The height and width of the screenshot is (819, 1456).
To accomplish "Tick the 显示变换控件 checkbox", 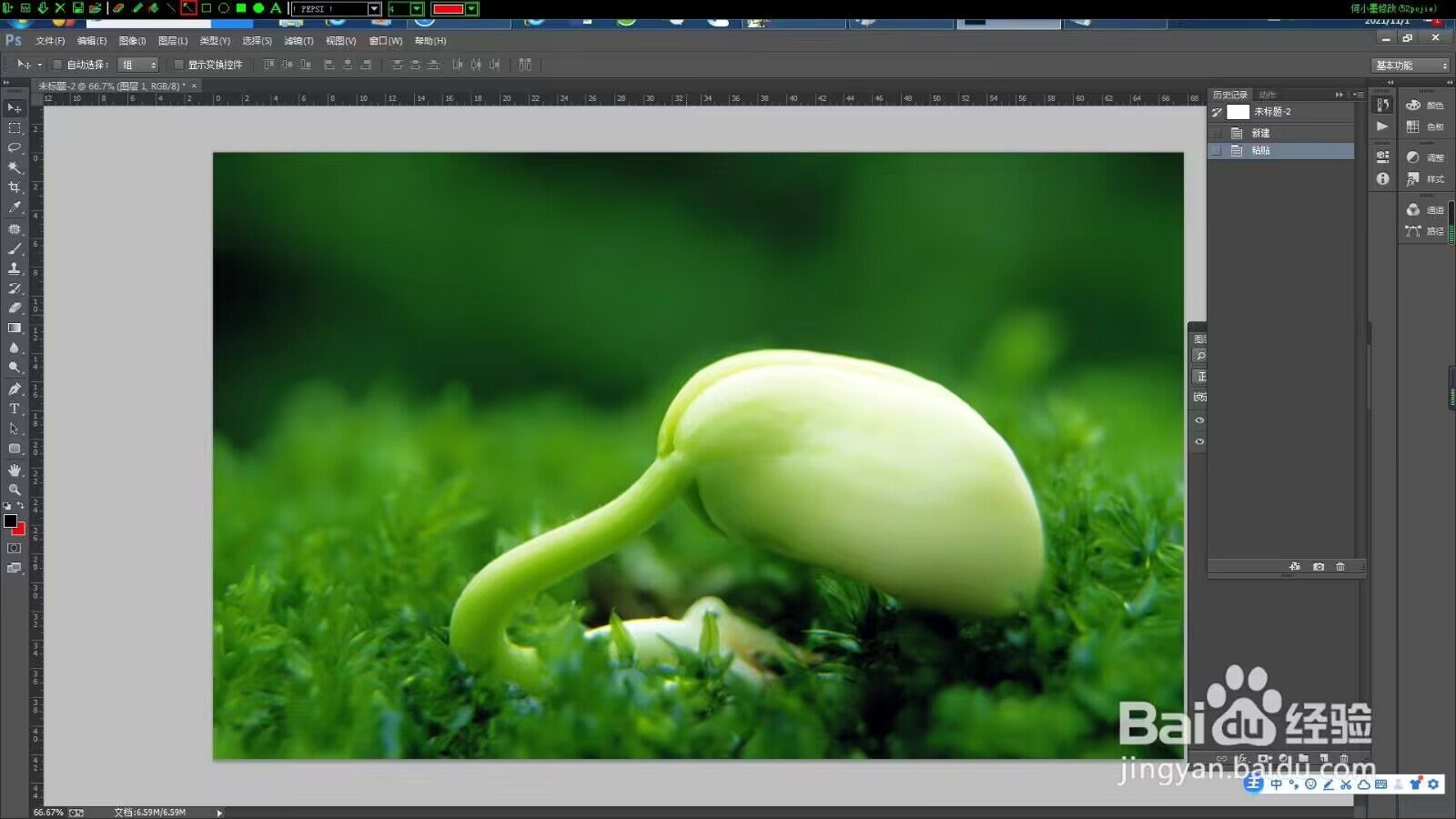I will click(178, 65).
